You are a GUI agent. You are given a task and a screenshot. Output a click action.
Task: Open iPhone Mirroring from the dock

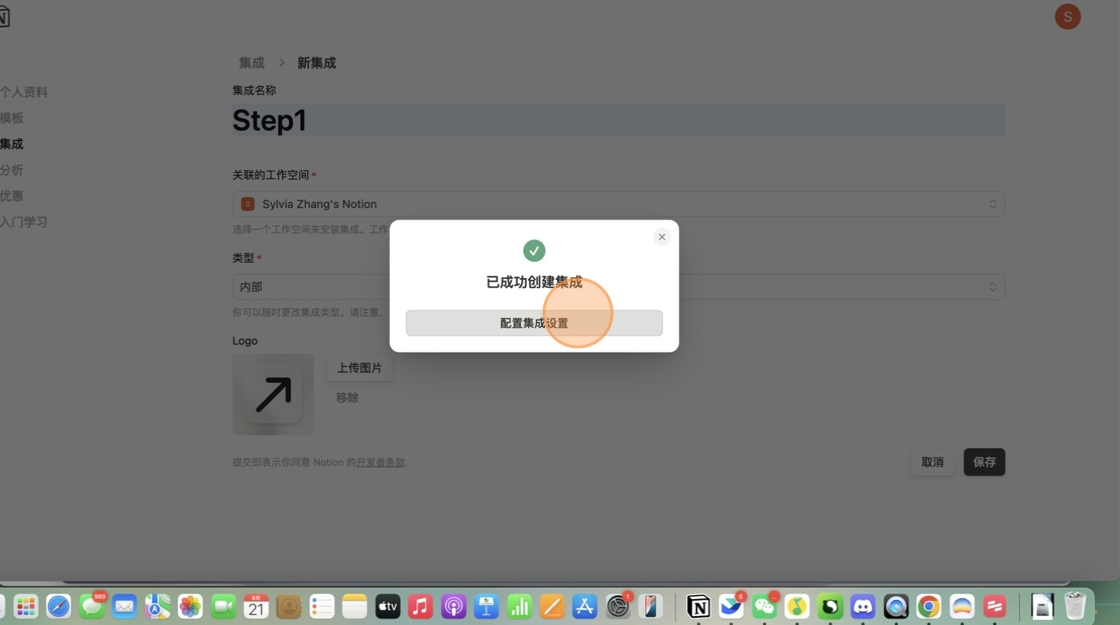click(x=650, y=607)
